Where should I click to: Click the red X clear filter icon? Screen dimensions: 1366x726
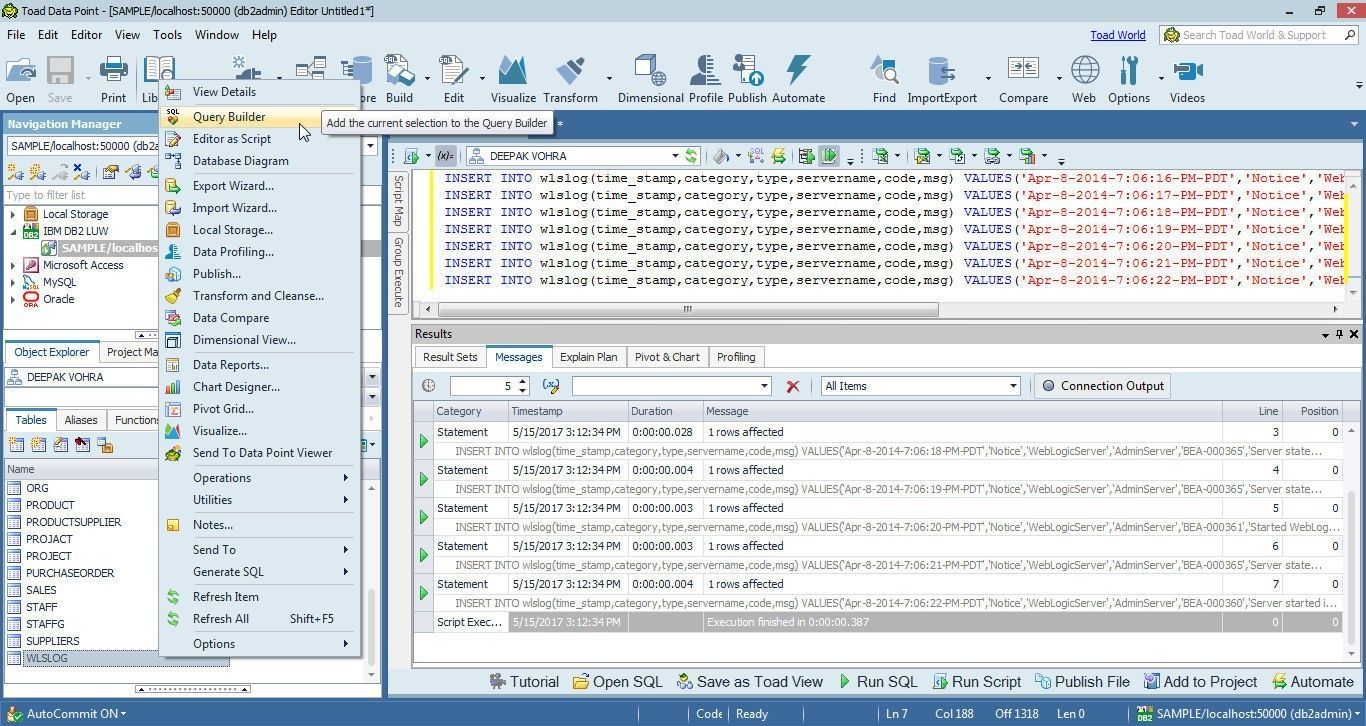(x=793, y=386)
